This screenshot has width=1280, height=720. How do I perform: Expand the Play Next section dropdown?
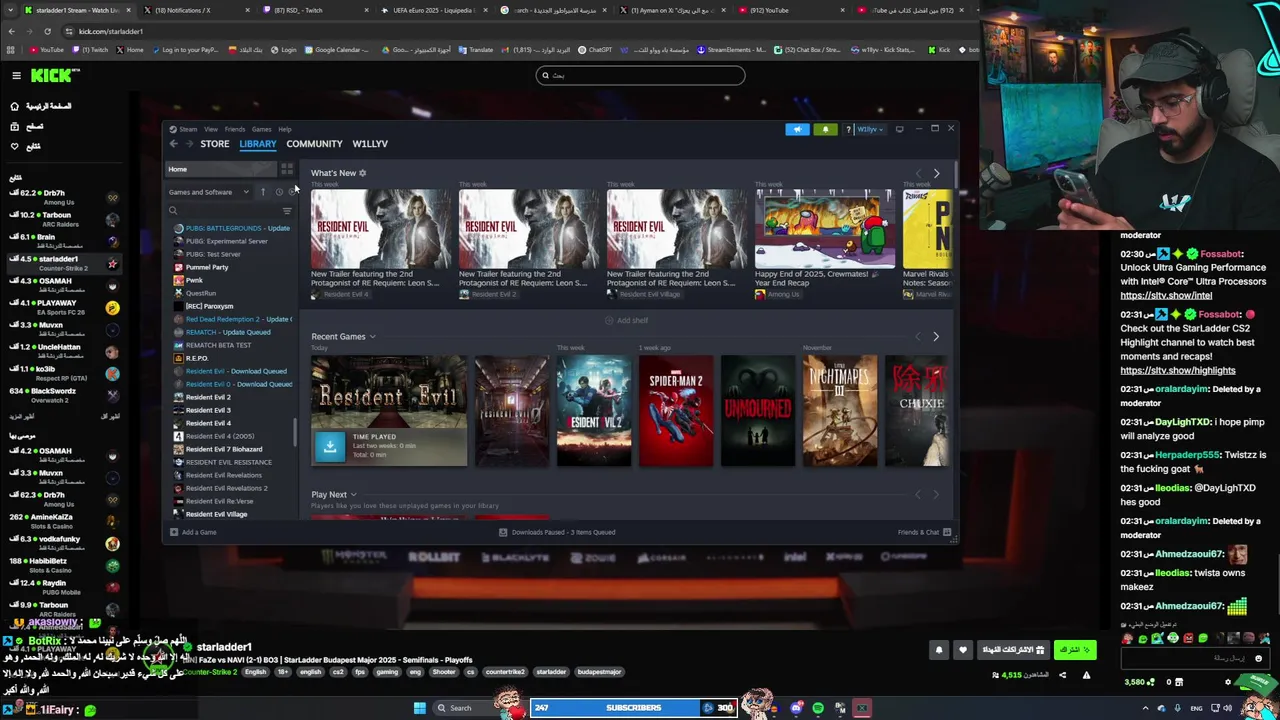[353, 495]
